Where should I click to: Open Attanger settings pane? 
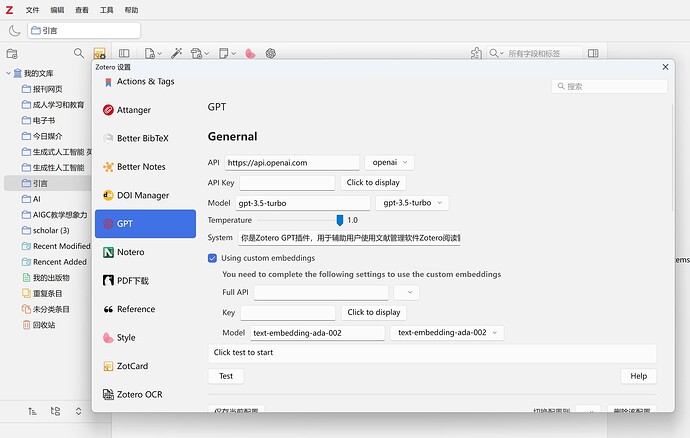click(x=145, y=110)
